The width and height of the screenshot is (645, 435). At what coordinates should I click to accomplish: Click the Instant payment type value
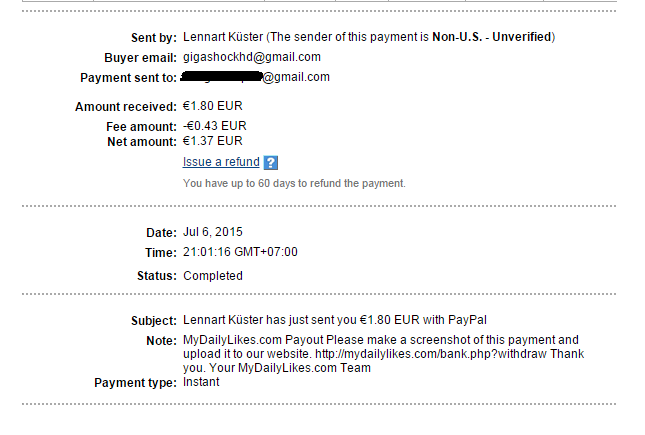[201, 382]
